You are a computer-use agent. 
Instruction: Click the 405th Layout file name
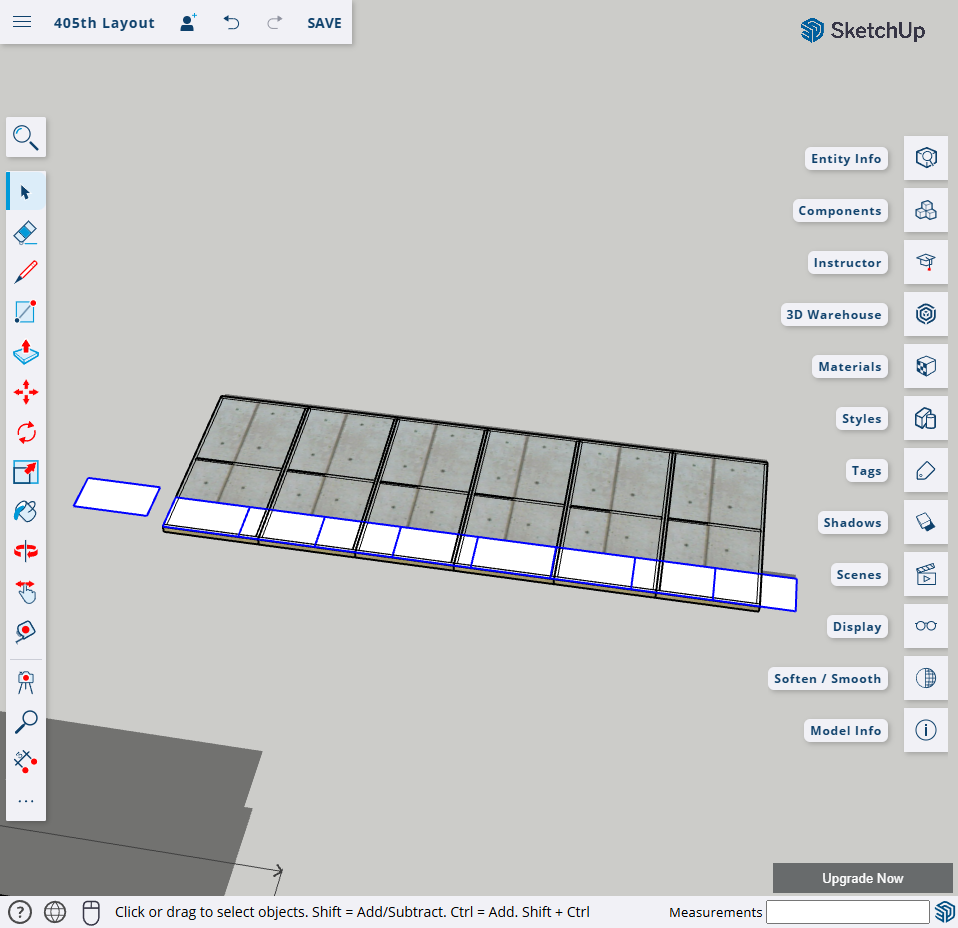(104, 23)
